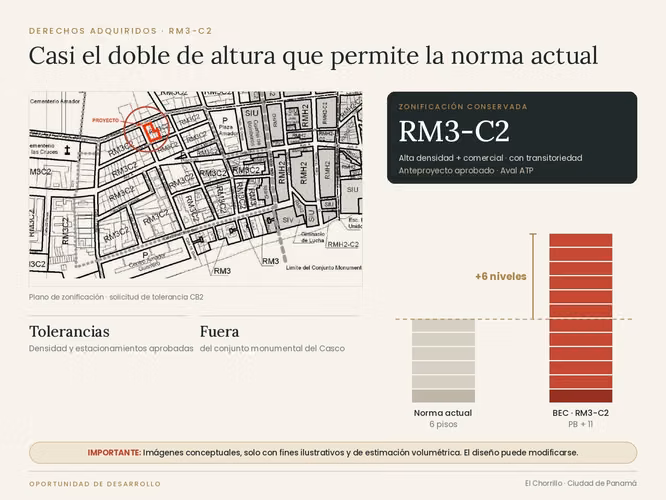Screen dimensions: 666x500
Task: Click the cross cemetery symbol on map
Action: (67, 150)
